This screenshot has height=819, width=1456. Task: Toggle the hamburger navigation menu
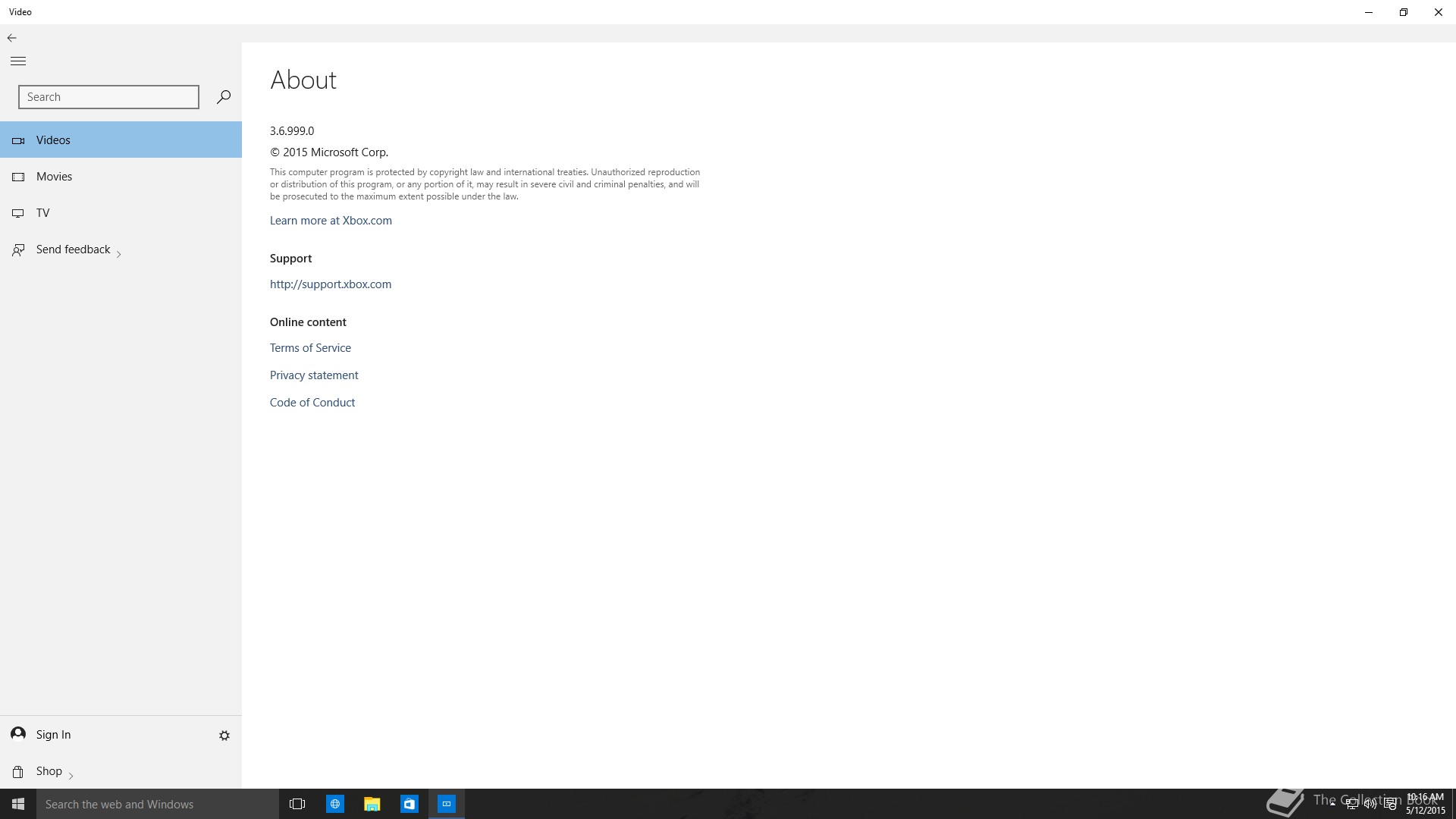coord(18,61)
